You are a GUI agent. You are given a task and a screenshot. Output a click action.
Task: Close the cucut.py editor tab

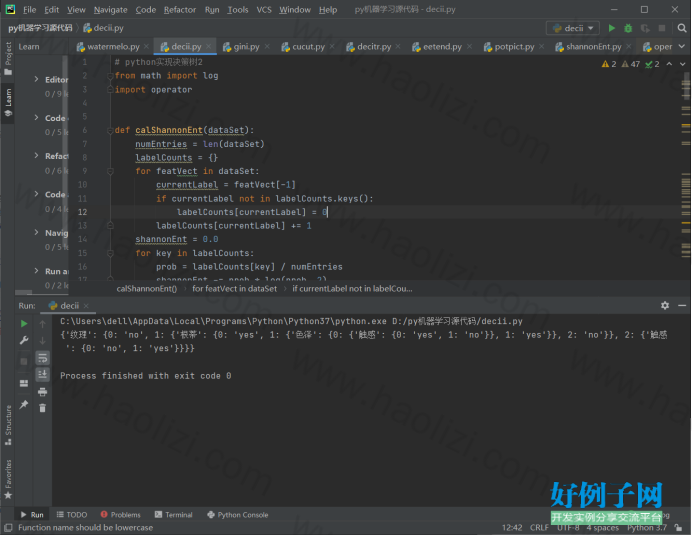332,46
